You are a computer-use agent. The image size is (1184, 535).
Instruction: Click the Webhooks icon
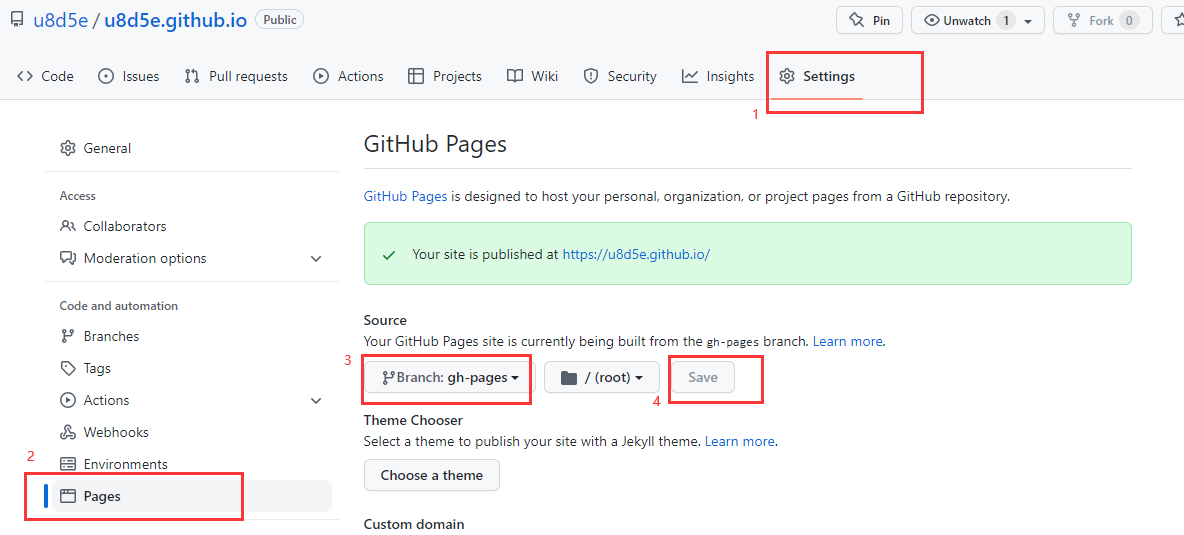click(x=68, y=432)
